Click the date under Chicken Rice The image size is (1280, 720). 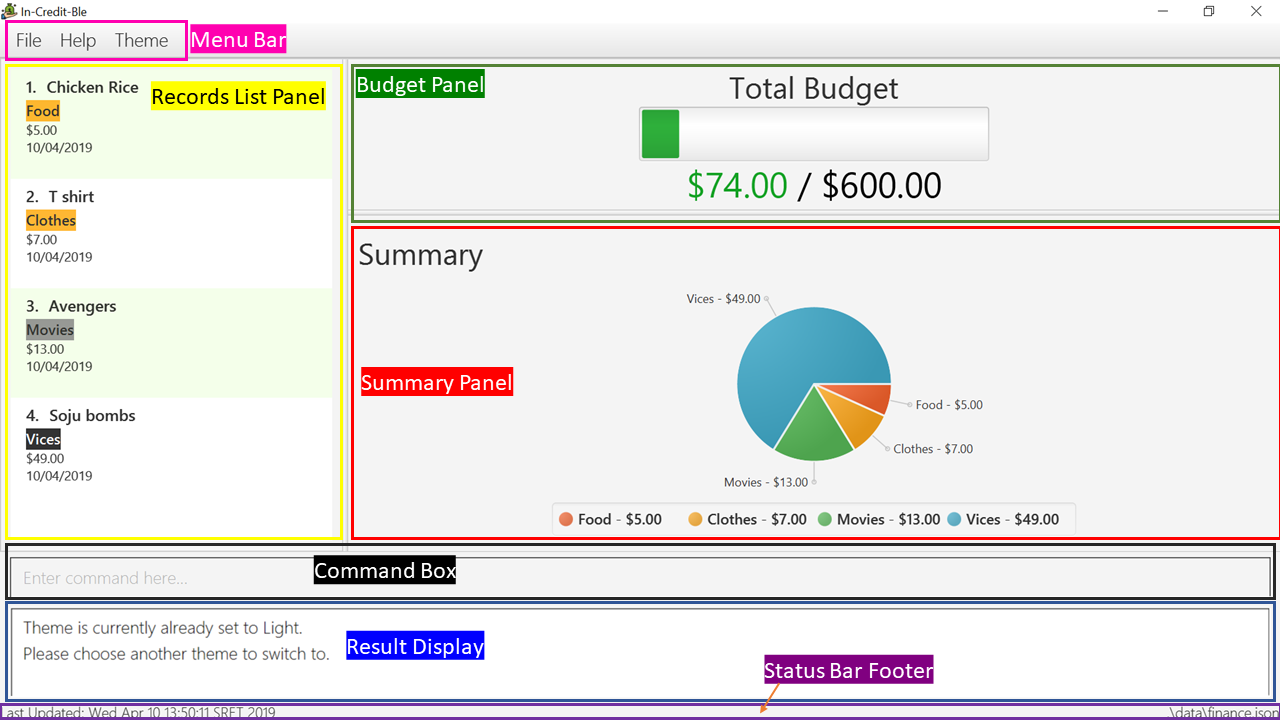point(59,147)
